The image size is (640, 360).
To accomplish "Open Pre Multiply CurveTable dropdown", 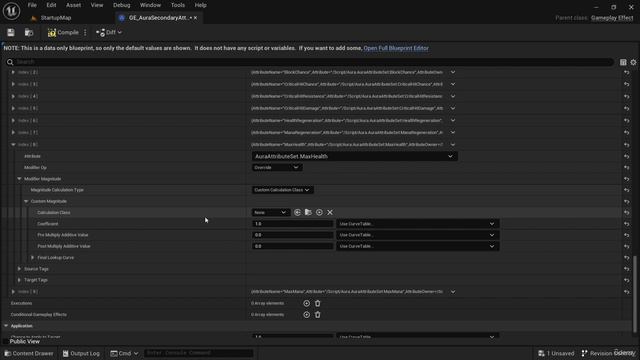I will 418,235.
